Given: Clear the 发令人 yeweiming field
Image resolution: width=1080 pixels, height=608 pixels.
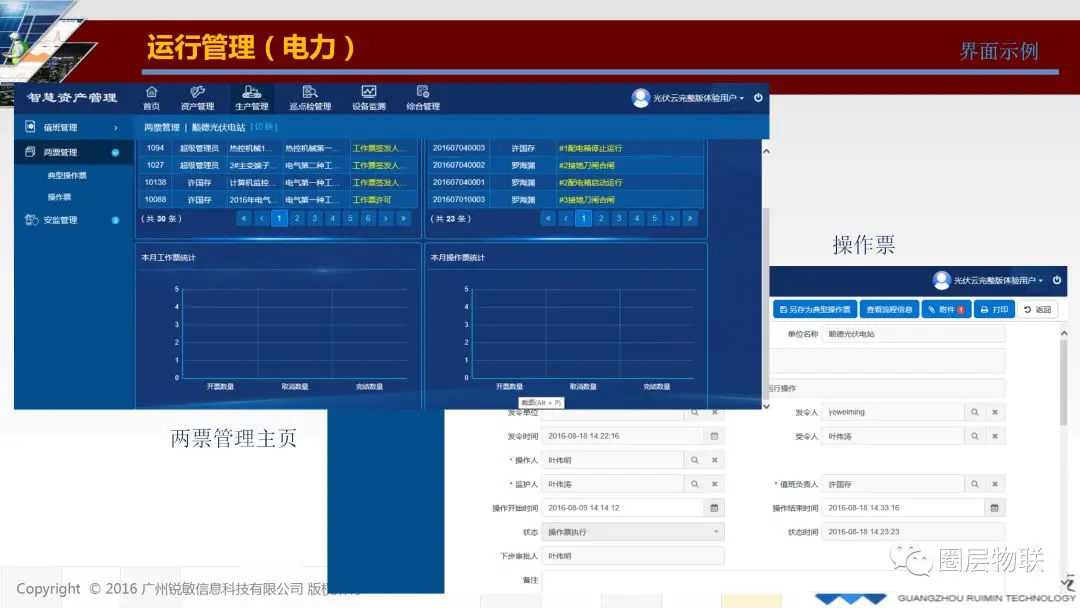Looking at the screenshot, I should [x=995, y=412].
